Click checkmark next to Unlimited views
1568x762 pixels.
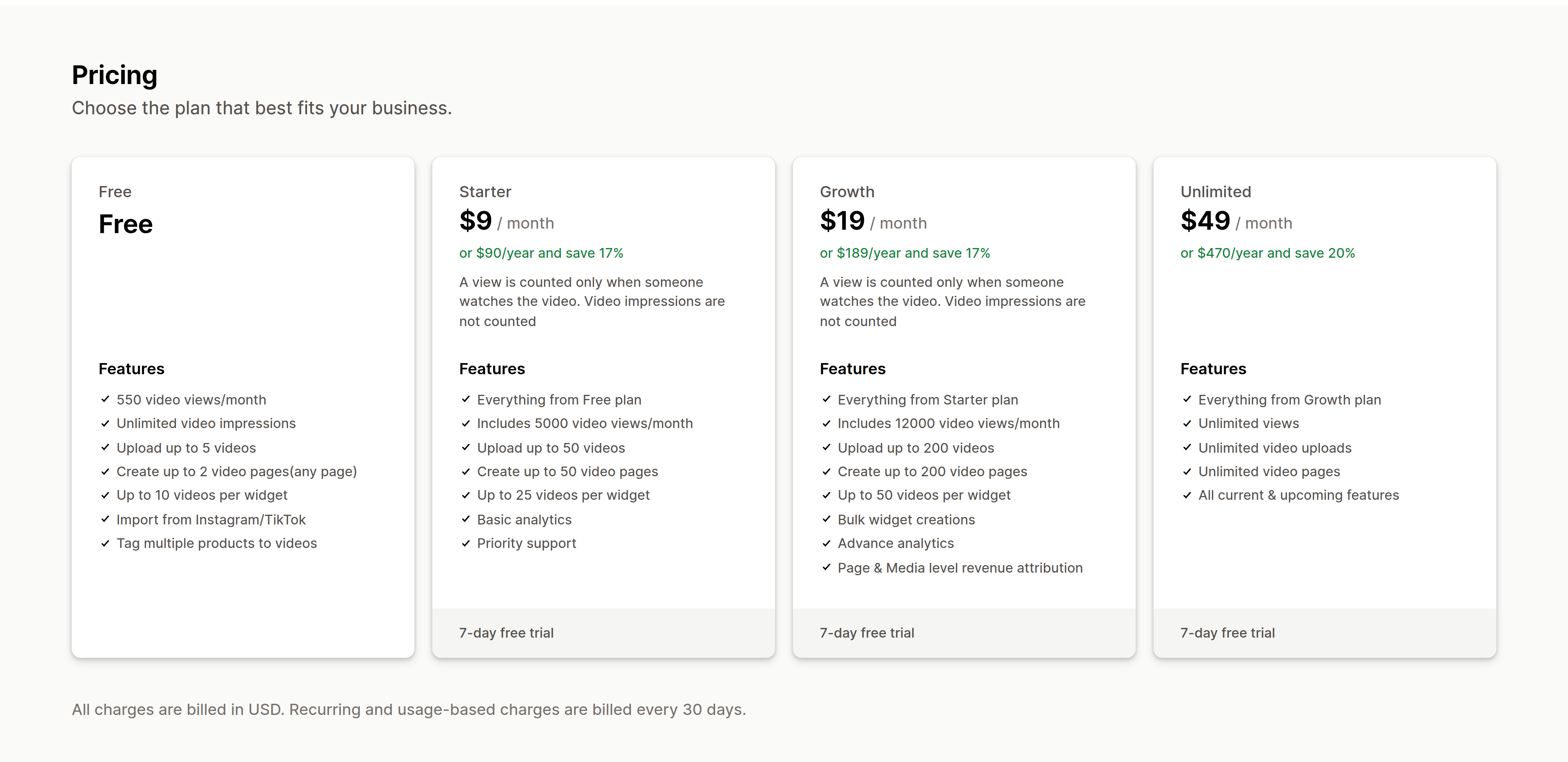[1187, 423]
